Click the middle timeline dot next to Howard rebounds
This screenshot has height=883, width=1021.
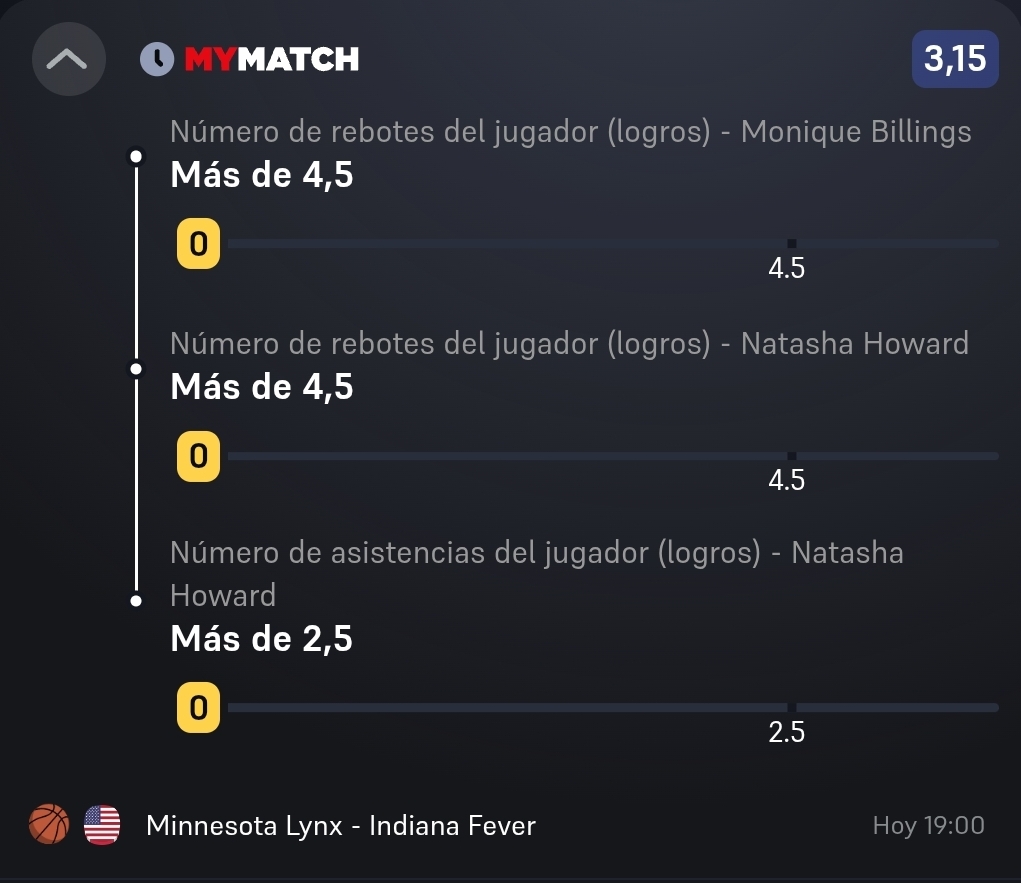click(x=136, y=369)
